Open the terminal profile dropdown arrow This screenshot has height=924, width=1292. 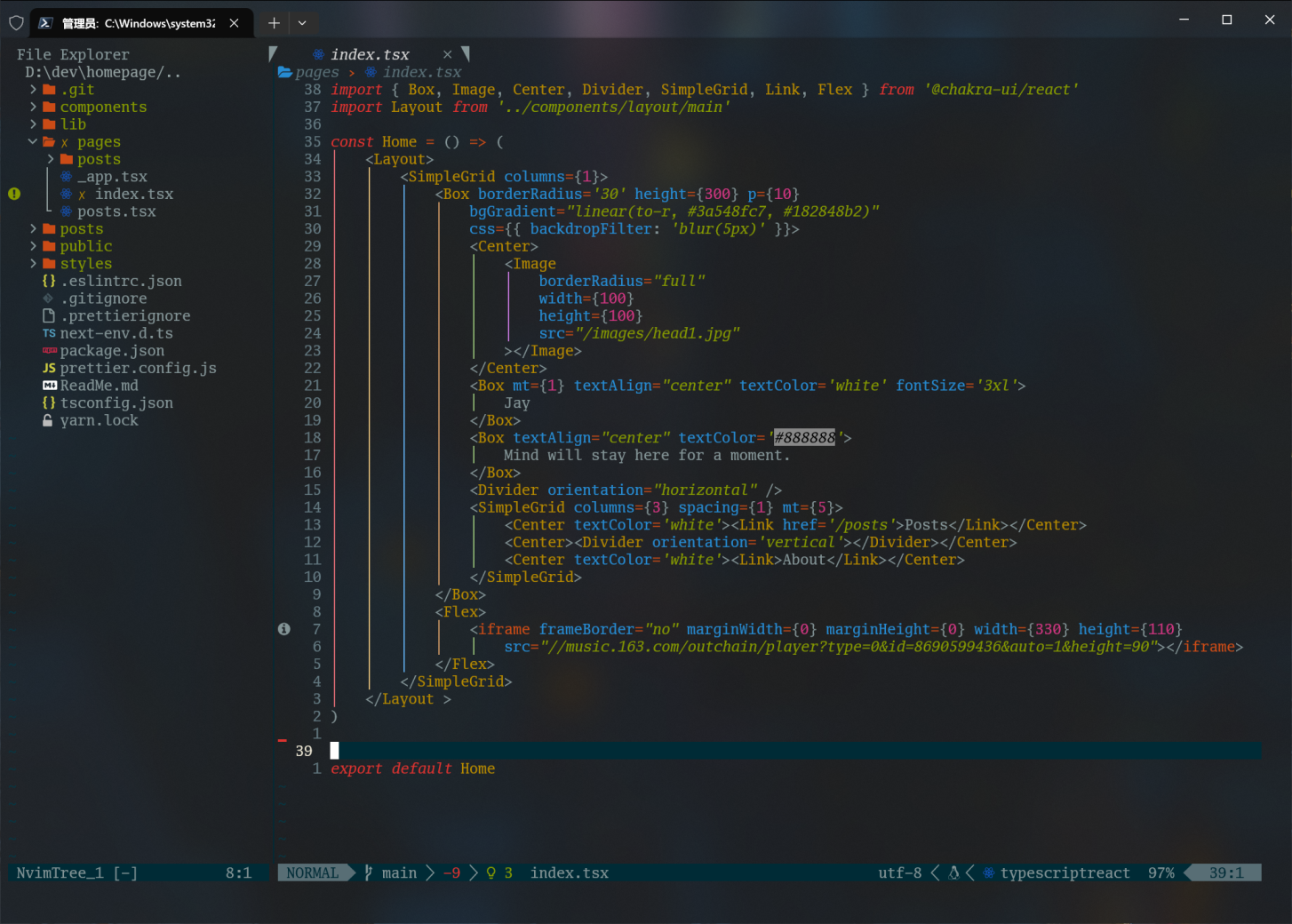(x=302, y=23)
